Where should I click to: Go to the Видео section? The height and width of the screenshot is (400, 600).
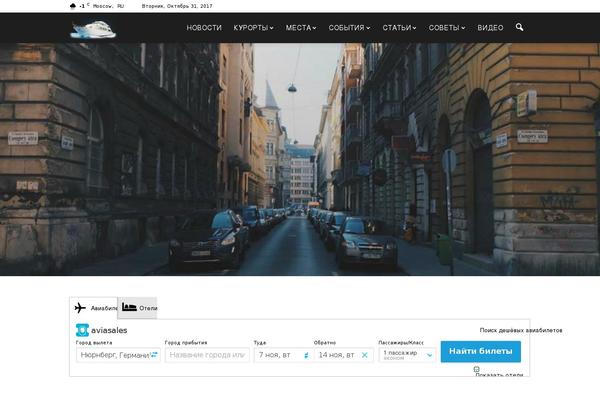[x=490, y=28]
